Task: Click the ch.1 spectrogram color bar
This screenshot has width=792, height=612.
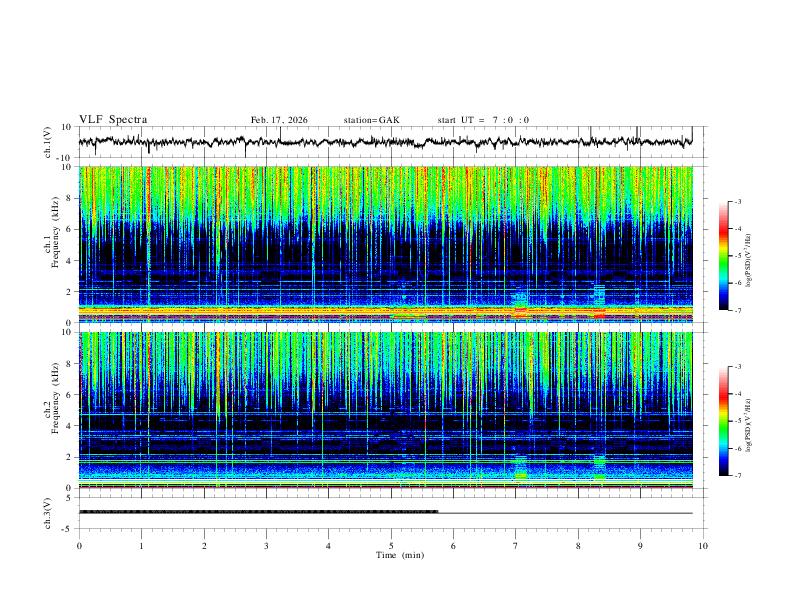Action: coord(724,256)
